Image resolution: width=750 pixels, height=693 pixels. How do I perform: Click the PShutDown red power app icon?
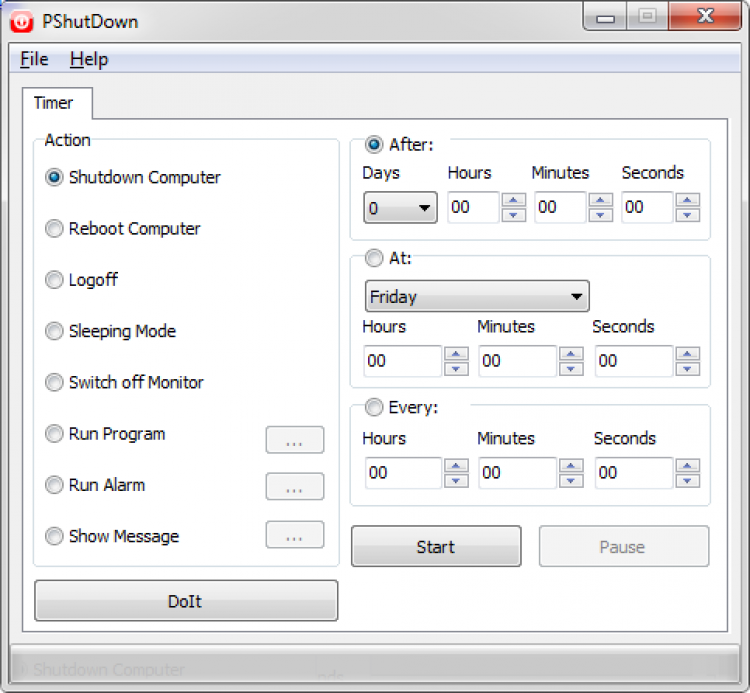coord(22,22)
